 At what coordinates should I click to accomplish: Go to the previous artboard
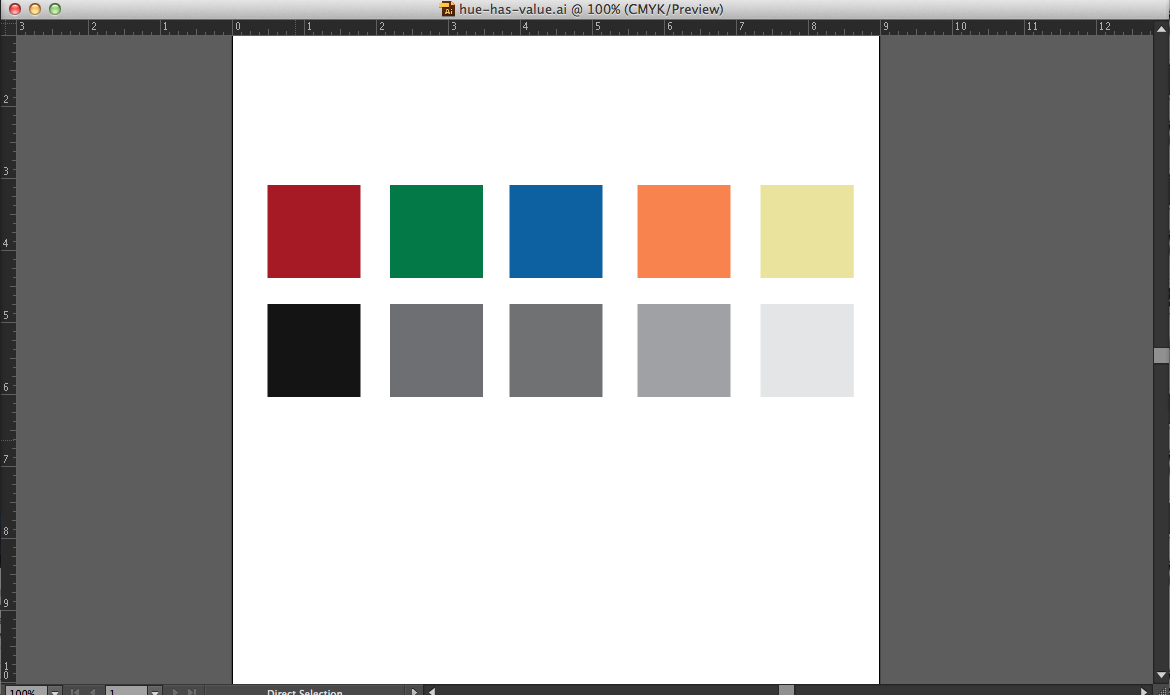[x=93, y=691]
